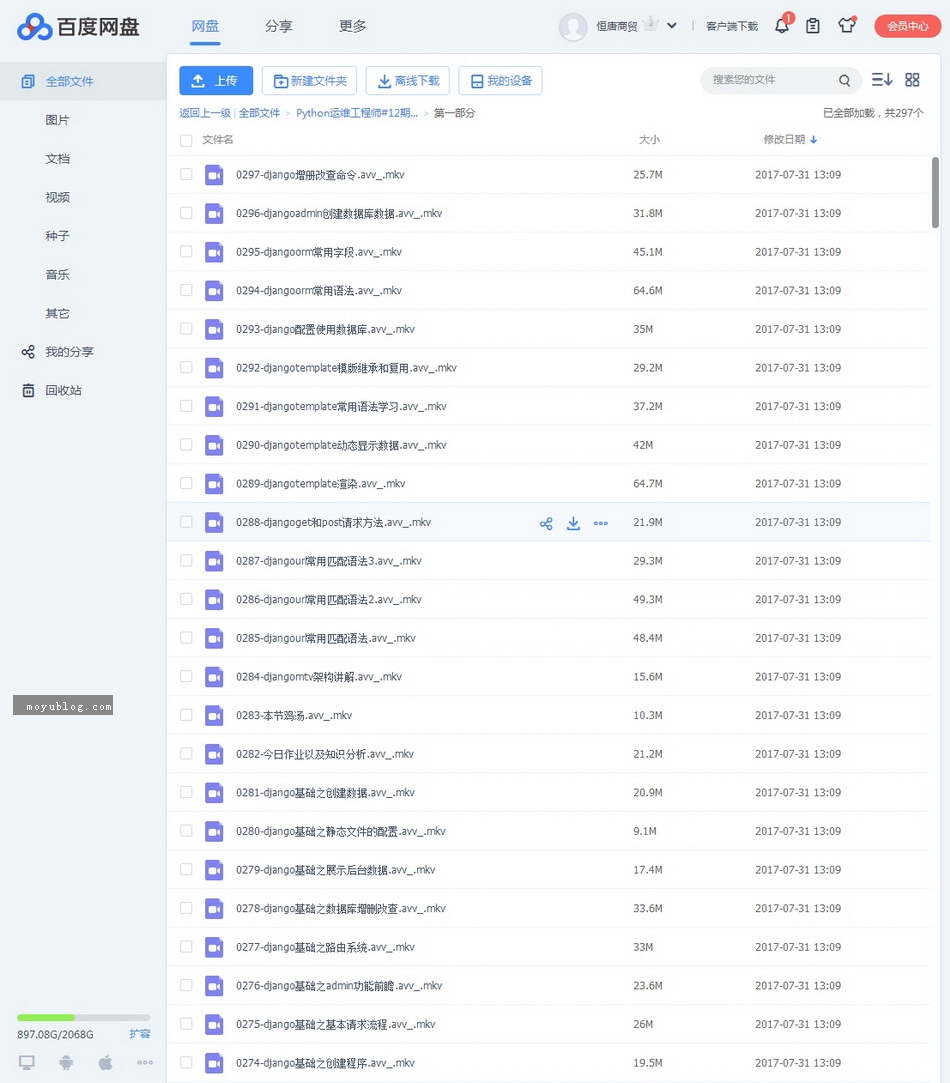Open the notification bell icon
Image resolution: width=950 pixels, height=1083 pixels.
point(782,26)
